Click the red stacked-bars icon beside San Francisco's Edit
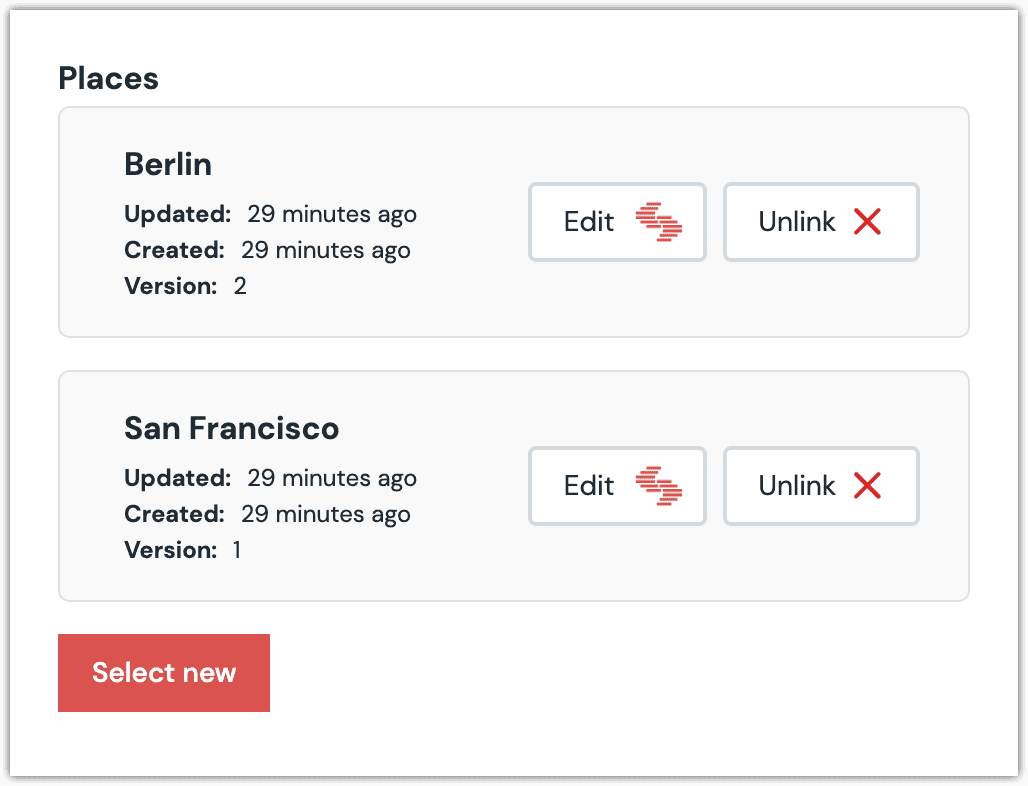Screen dimensions: 1028x786 click(659, 486)
